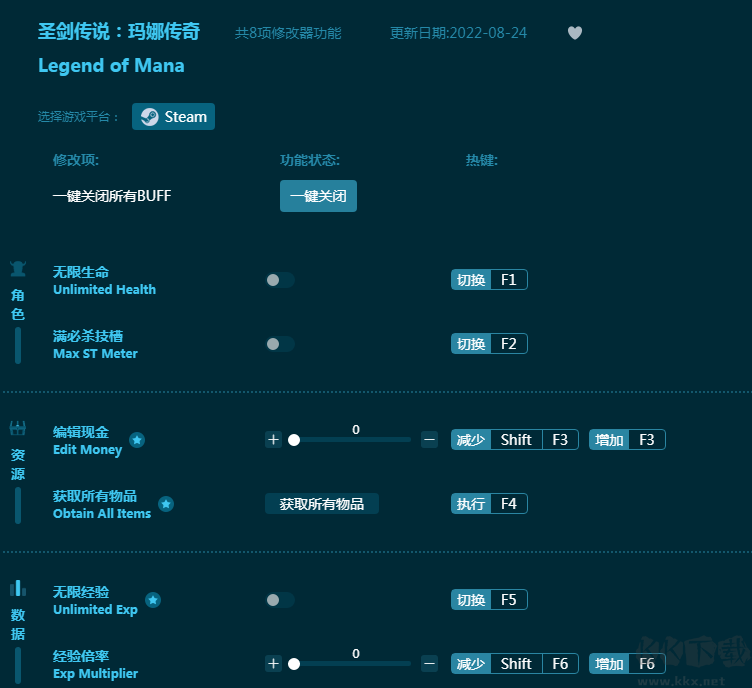Click the 一键关闭所有BUFF label

coord(112,196)
